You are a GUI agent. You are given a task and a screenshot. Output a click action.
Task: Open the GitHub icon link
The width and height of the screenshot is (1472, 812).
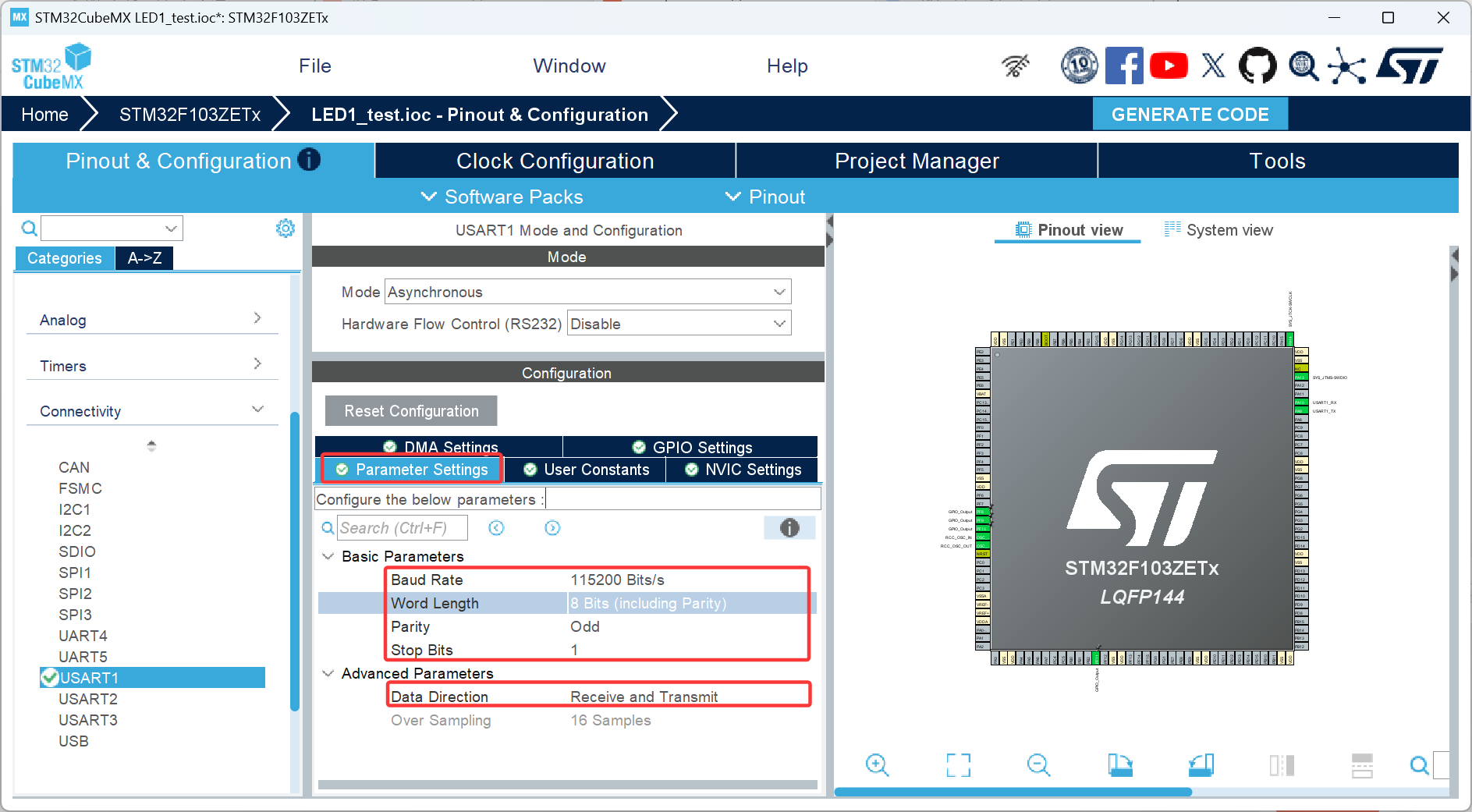(1257, 66)
